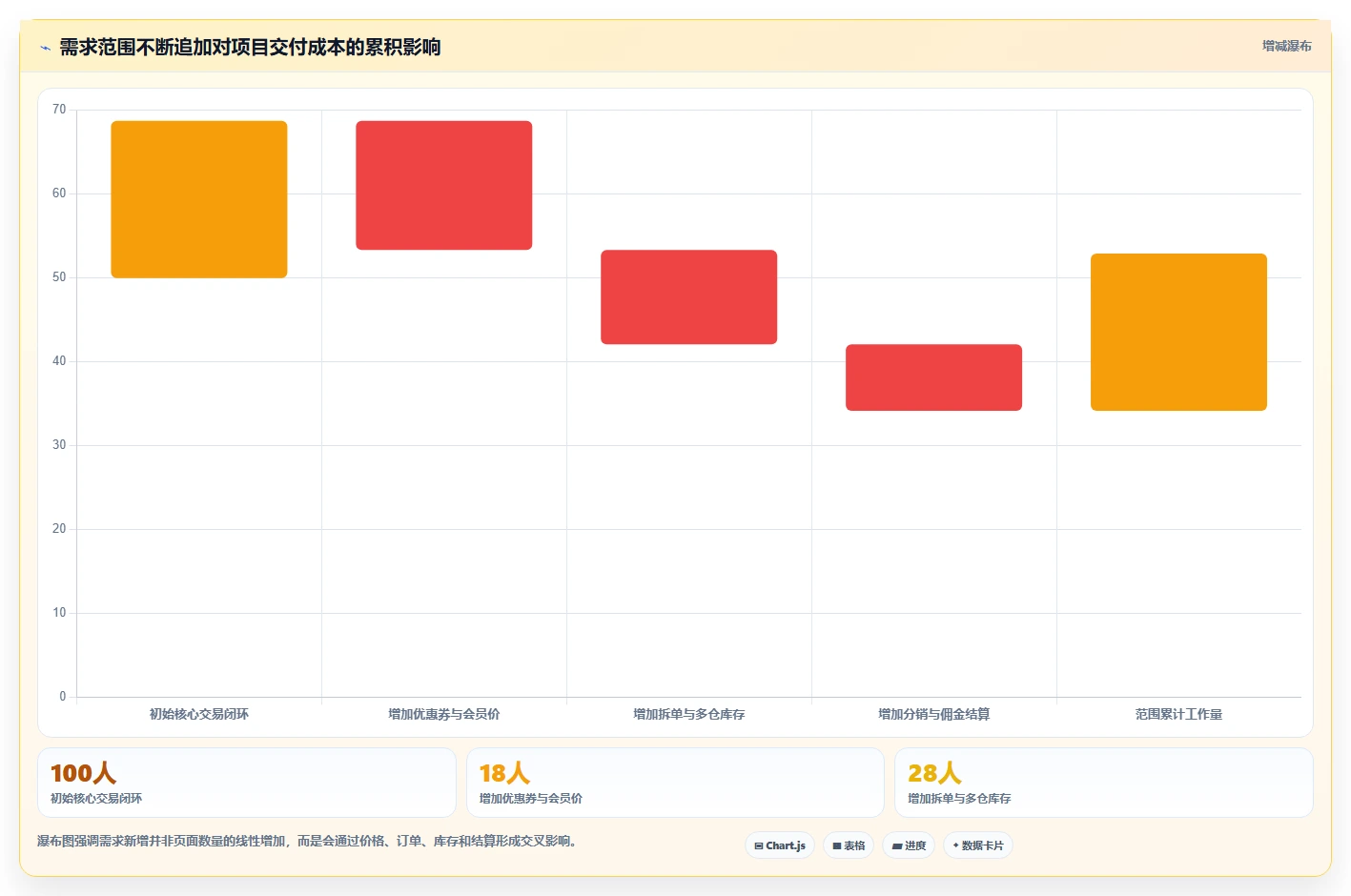Click the y-axis tick label 30
This screenshot has height=896, width=1351.
[59, 445]
